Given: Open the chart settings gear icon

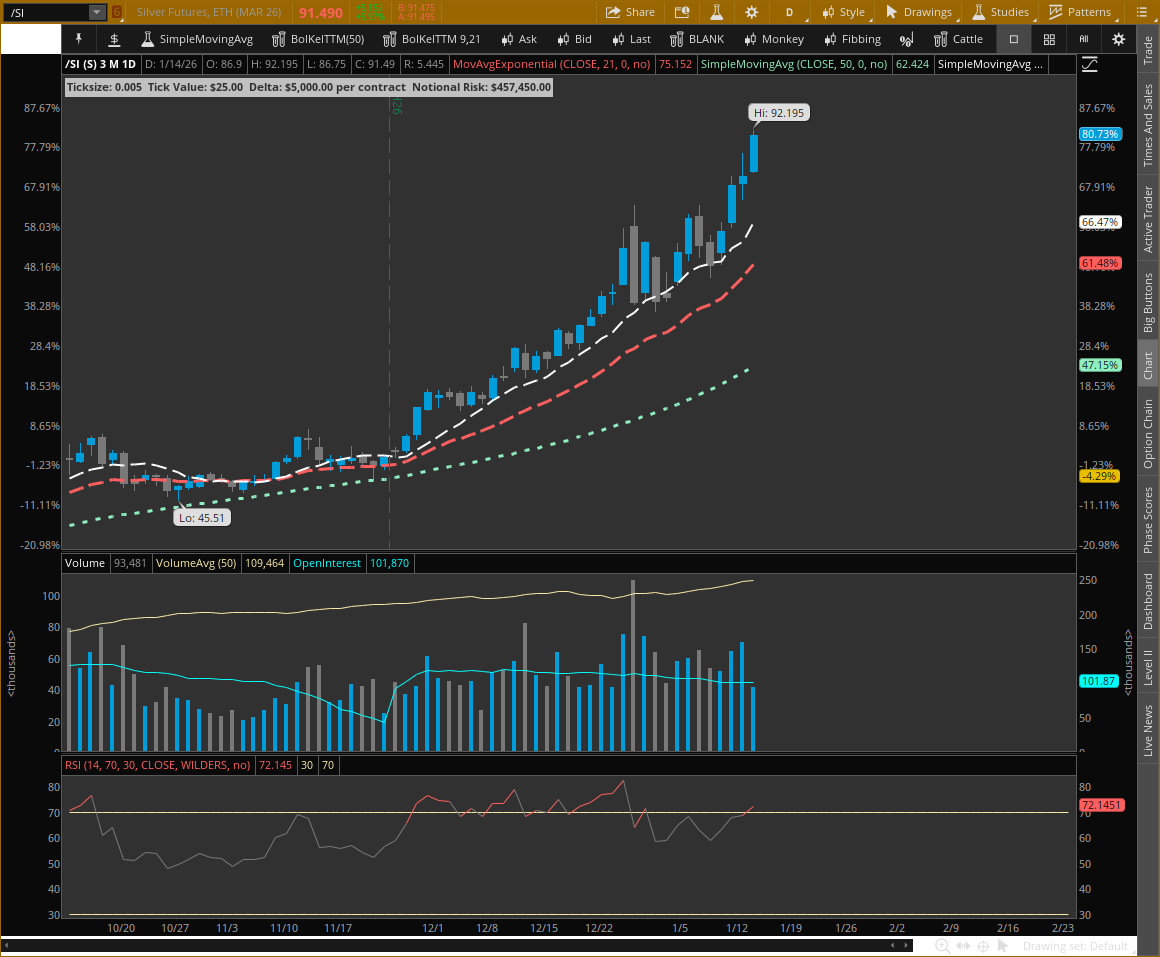Looking at the screenshot, I should tap(1119, 39).
